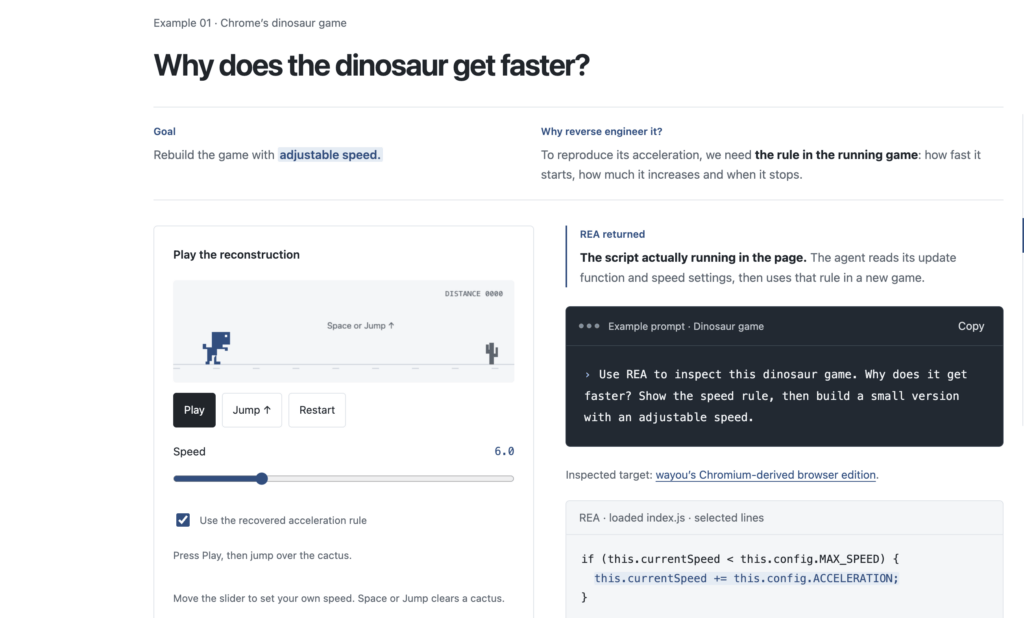This screenshot has width=1024, height=618.
Task: Click the Speed slider handle
Action: tap(262, 478)
